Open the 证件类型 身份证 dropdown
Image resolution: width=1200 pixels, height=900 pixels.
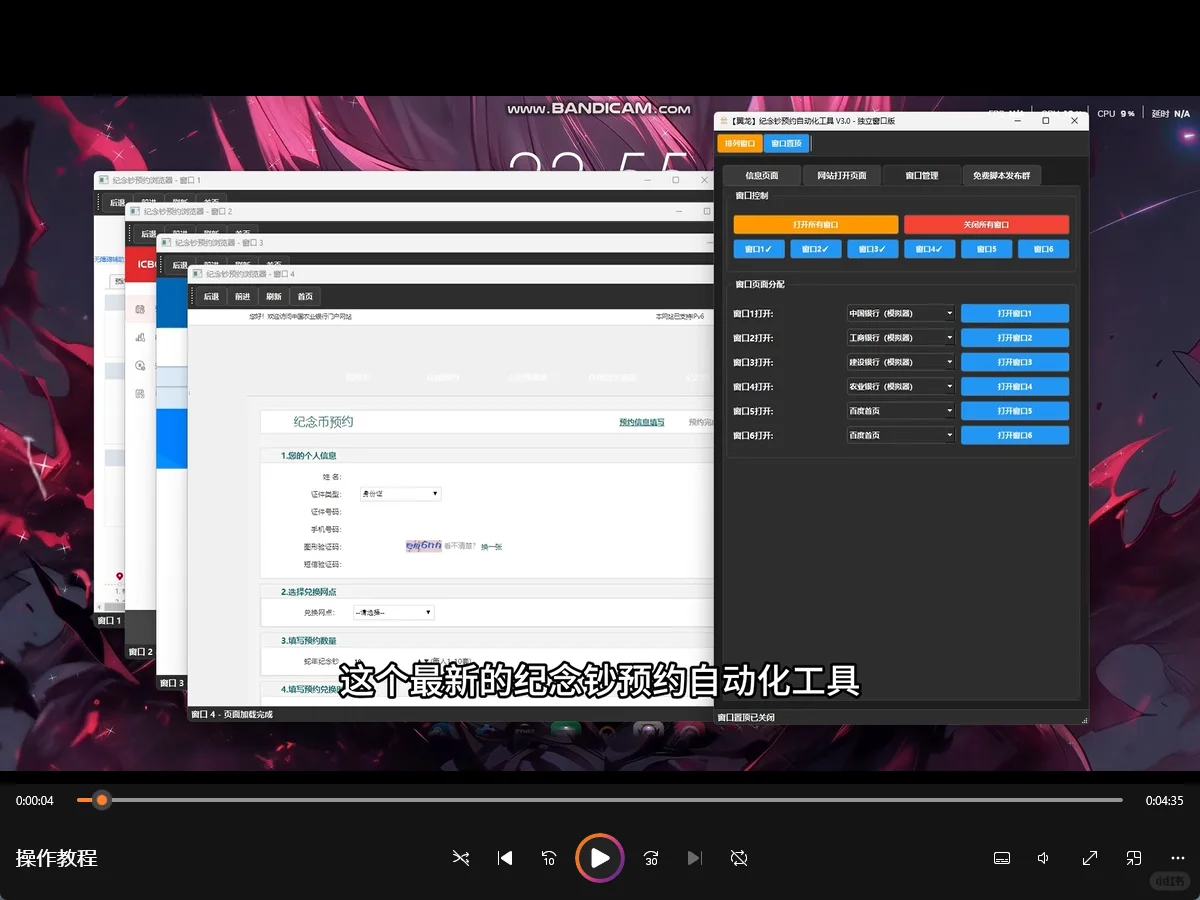tap(400, 494)
